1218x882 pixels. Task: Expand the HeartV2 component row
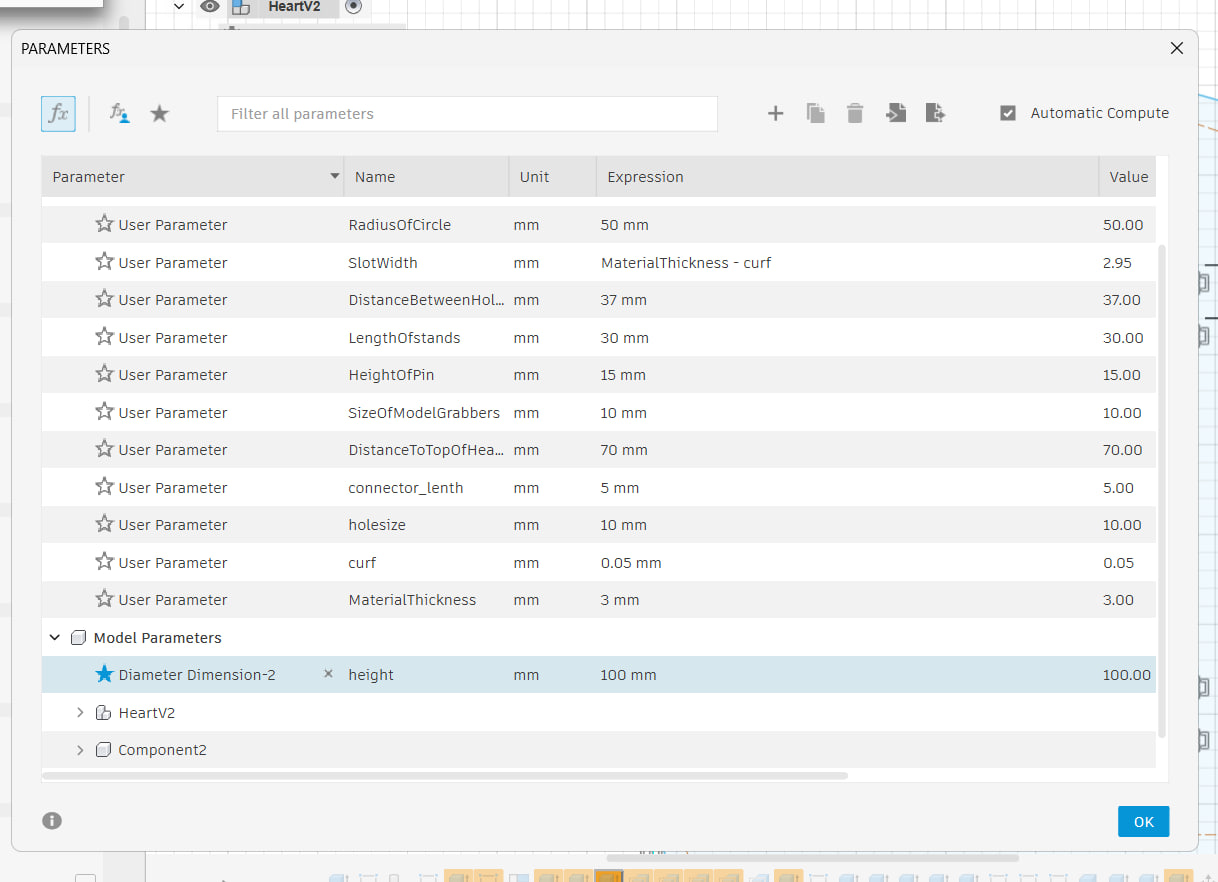[x=80, y=713]
